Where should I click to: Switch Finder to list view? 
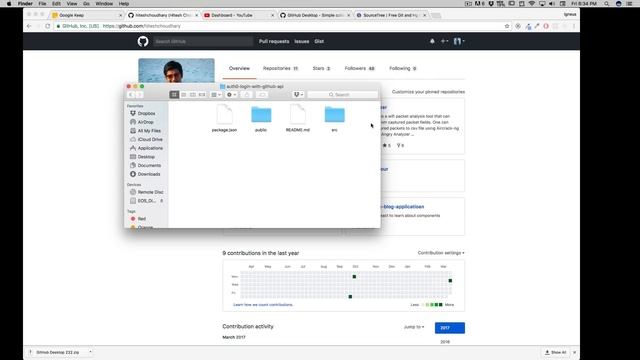184,95
